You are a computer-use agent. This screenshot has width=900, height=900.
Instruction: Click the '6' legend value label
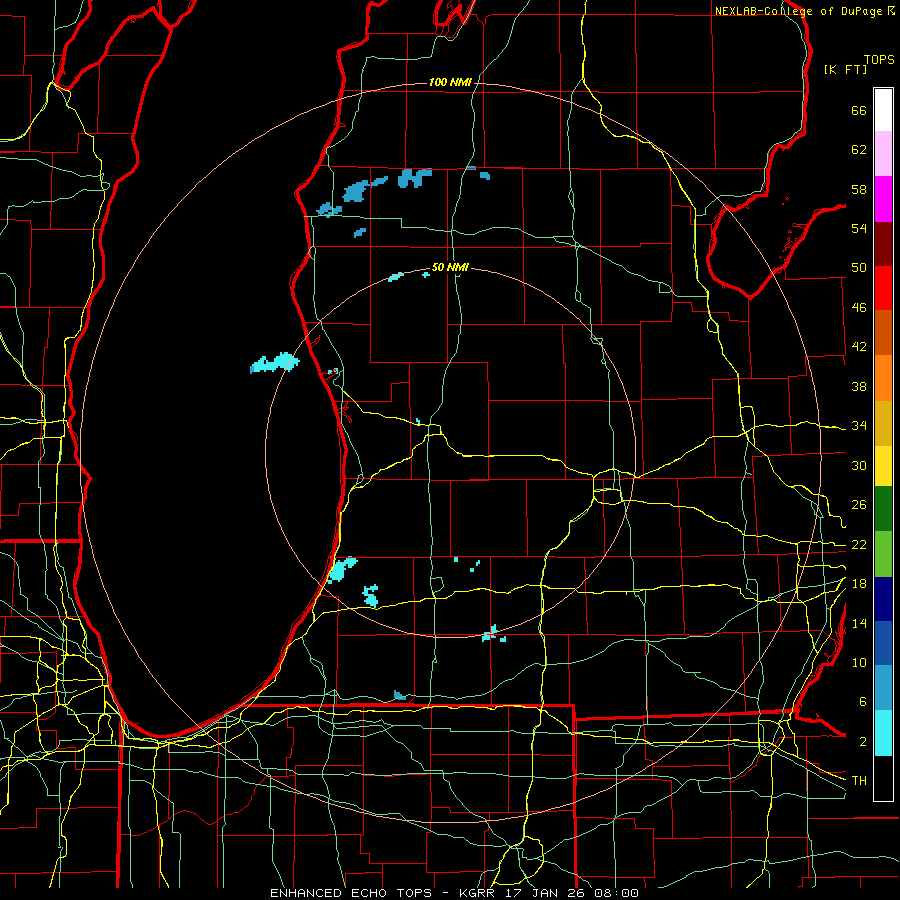pos(862,702)
